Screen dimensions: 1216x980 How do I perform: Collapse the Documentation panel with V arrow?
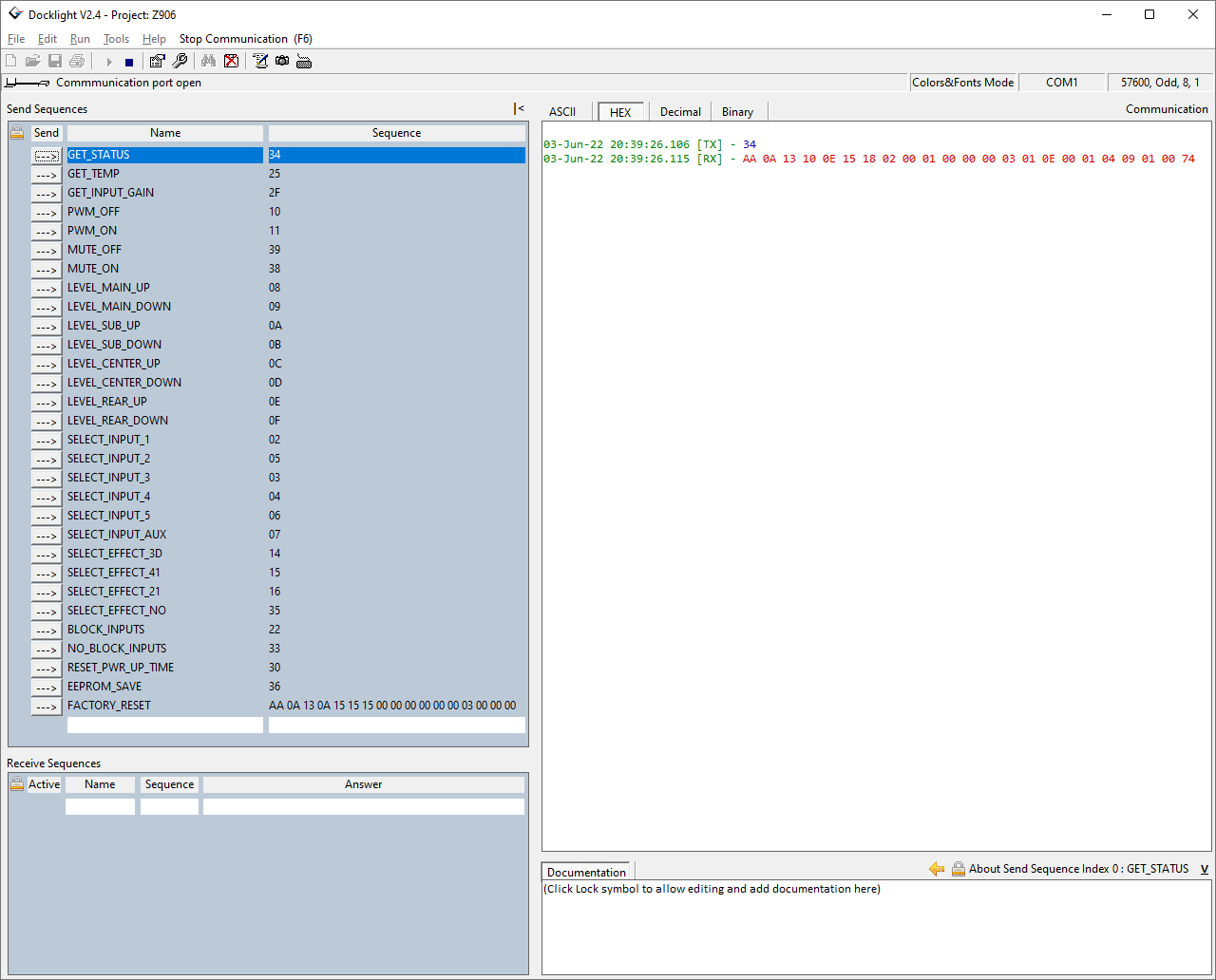point(1205,869)
